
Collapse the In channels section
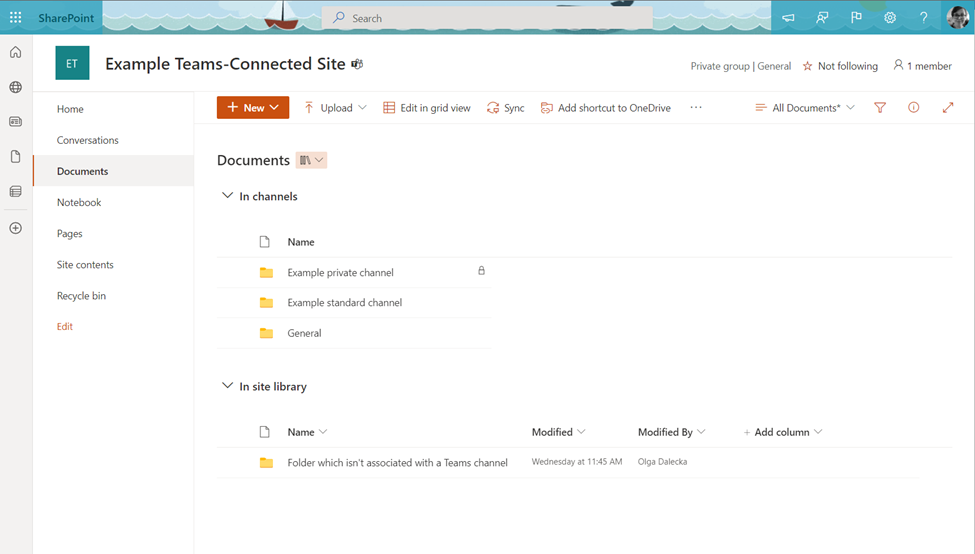[227, 196]
